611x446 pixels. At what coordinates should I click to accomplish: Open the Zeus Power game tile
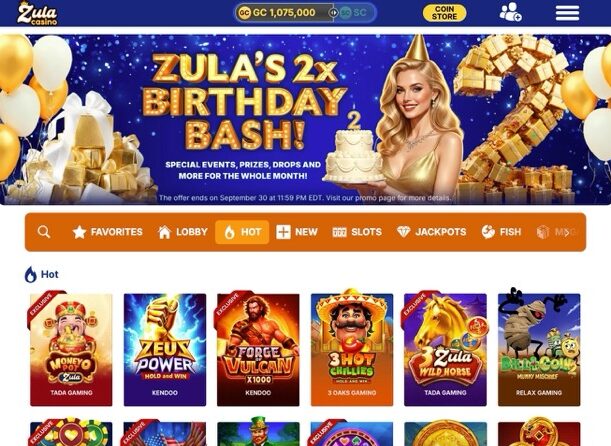(165, 350)
